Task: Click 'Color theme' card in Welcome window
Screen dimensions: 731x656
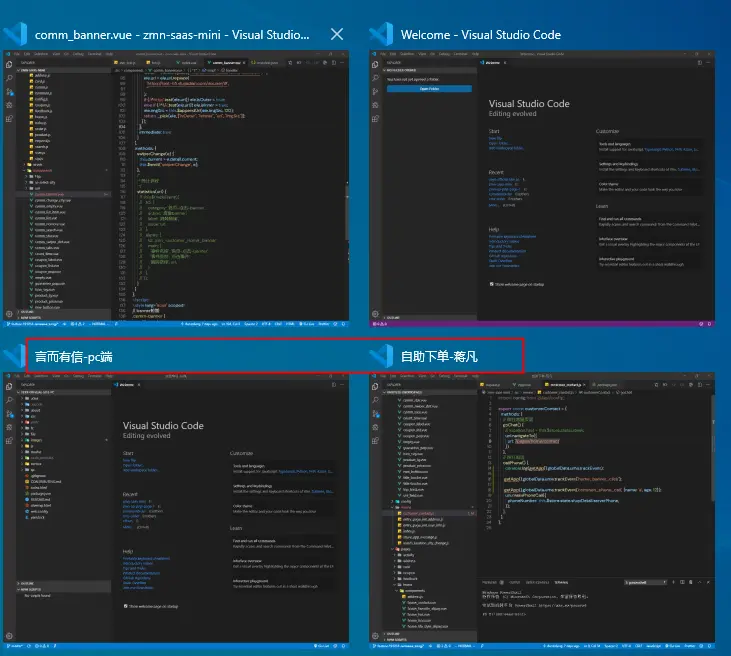Action: point(649,186)
